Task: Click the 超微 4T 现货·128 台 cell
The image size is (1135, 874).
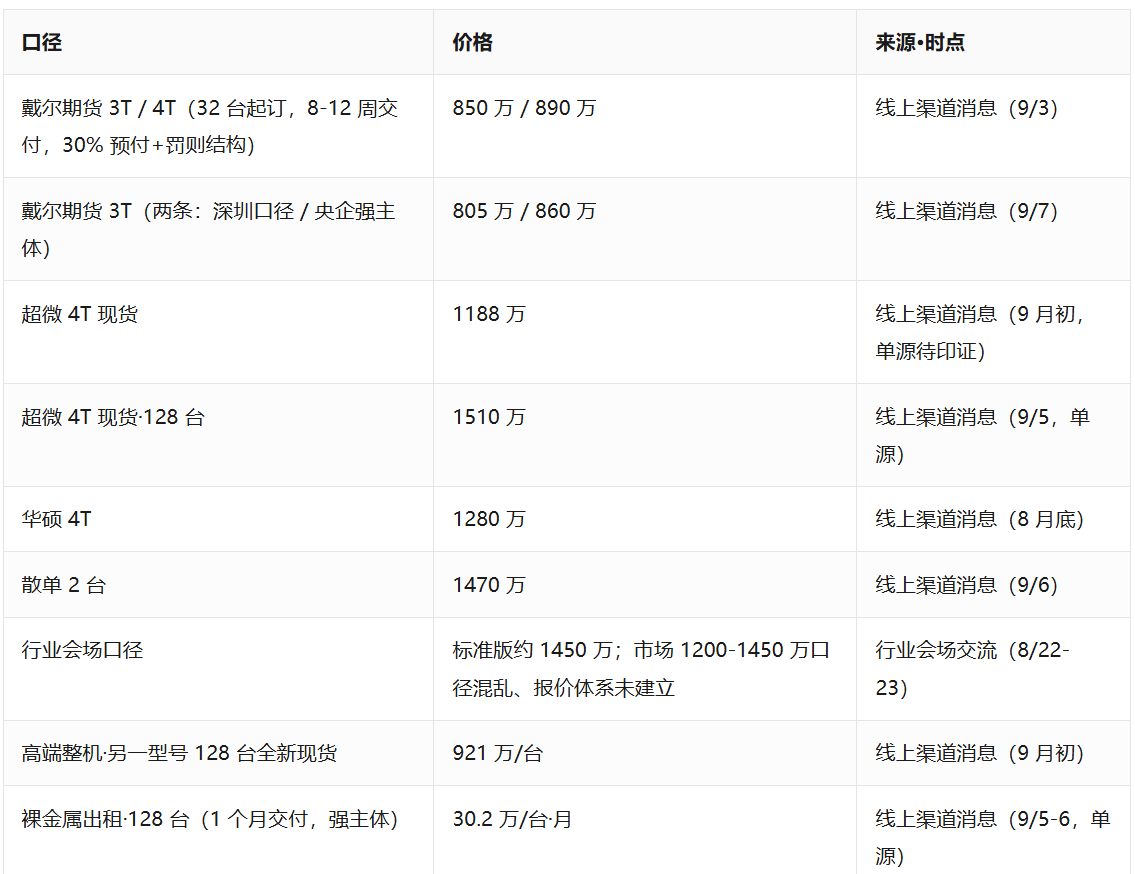Action: (114, 417)
